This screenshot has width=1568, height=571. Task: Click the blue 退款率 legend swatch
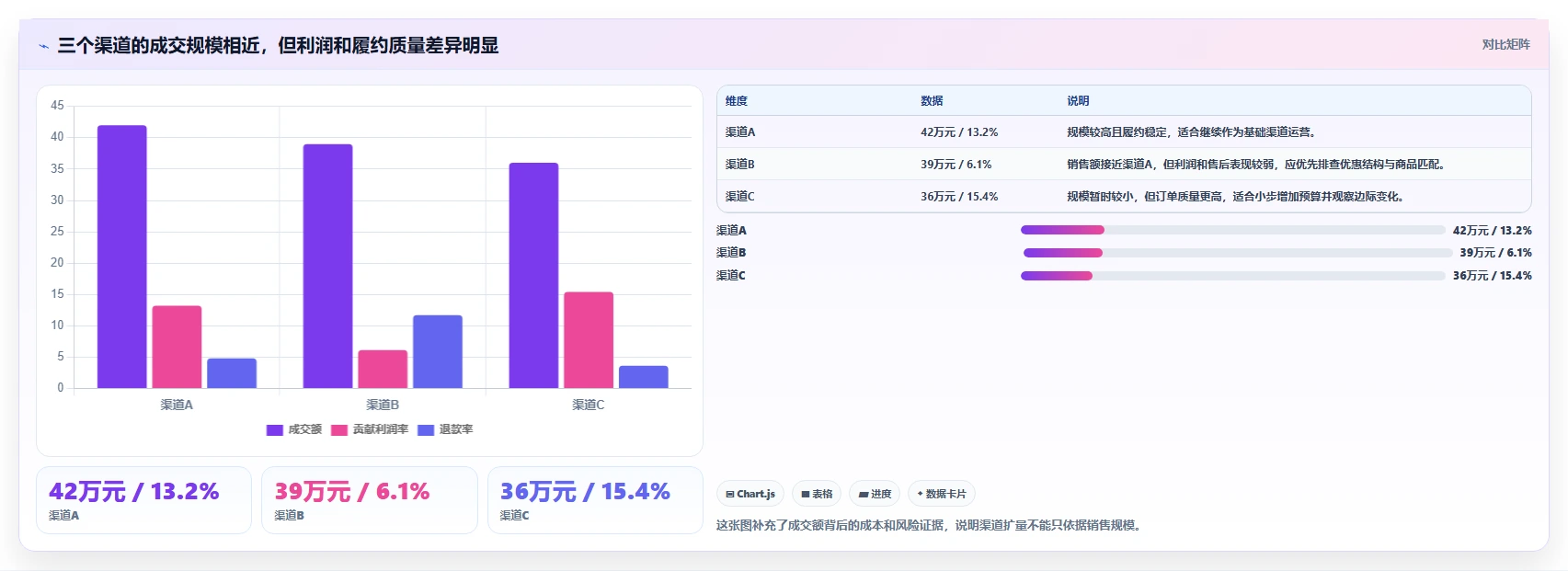click(x=426, y=429)
